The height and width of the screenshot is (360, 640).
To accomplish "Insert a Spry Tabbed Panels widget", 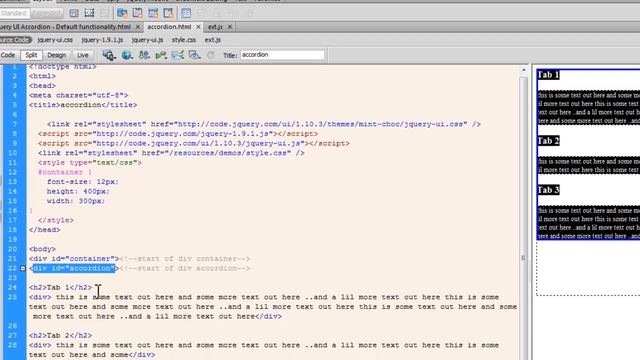I will 138,13.
